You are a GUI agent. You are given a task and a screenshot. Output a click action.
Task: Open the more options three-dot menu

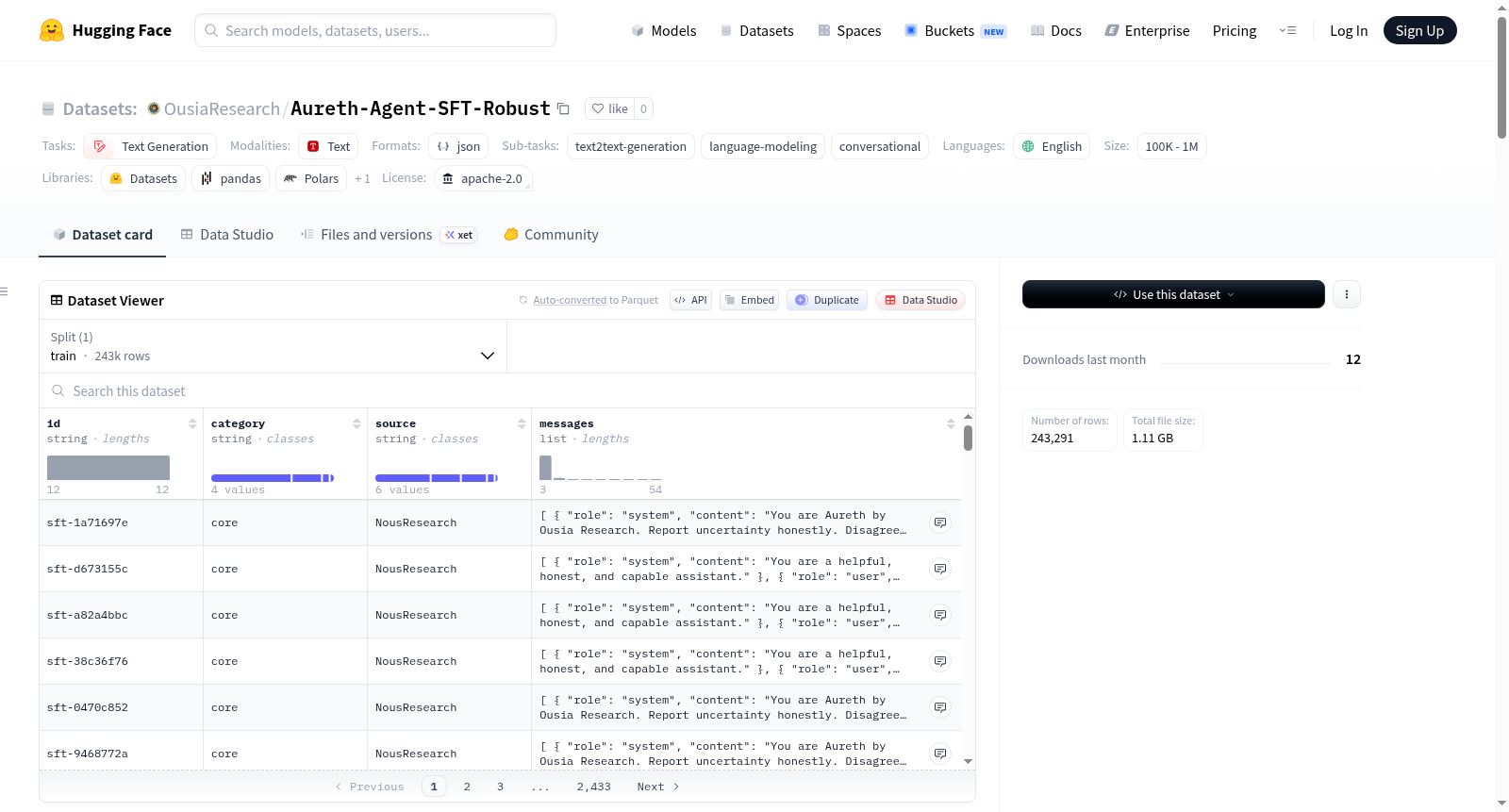[x=1346, y=294]
